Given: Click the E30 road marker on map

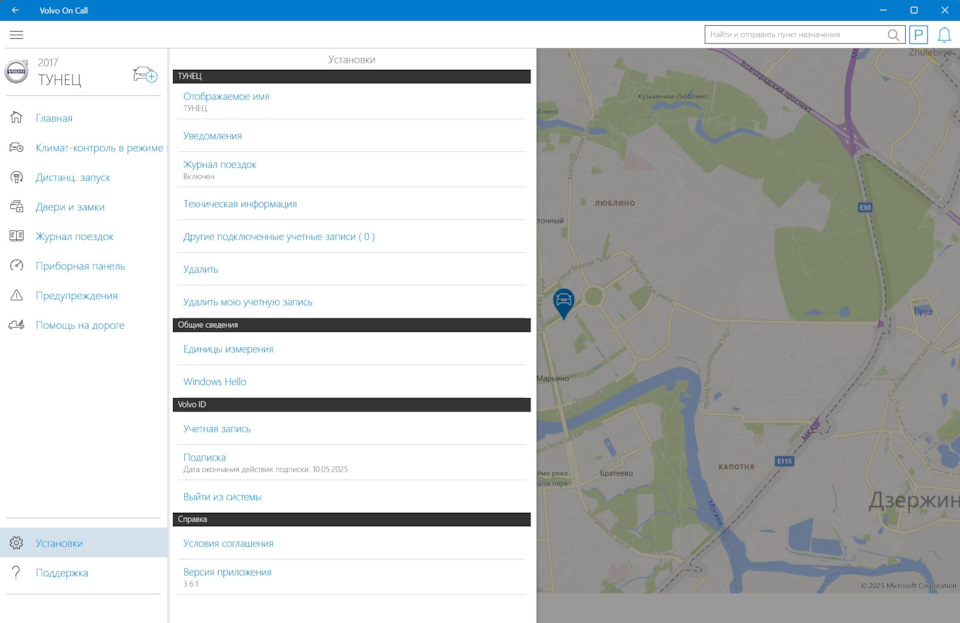Looking at the screenshot, I should click(x=864, y=207).
